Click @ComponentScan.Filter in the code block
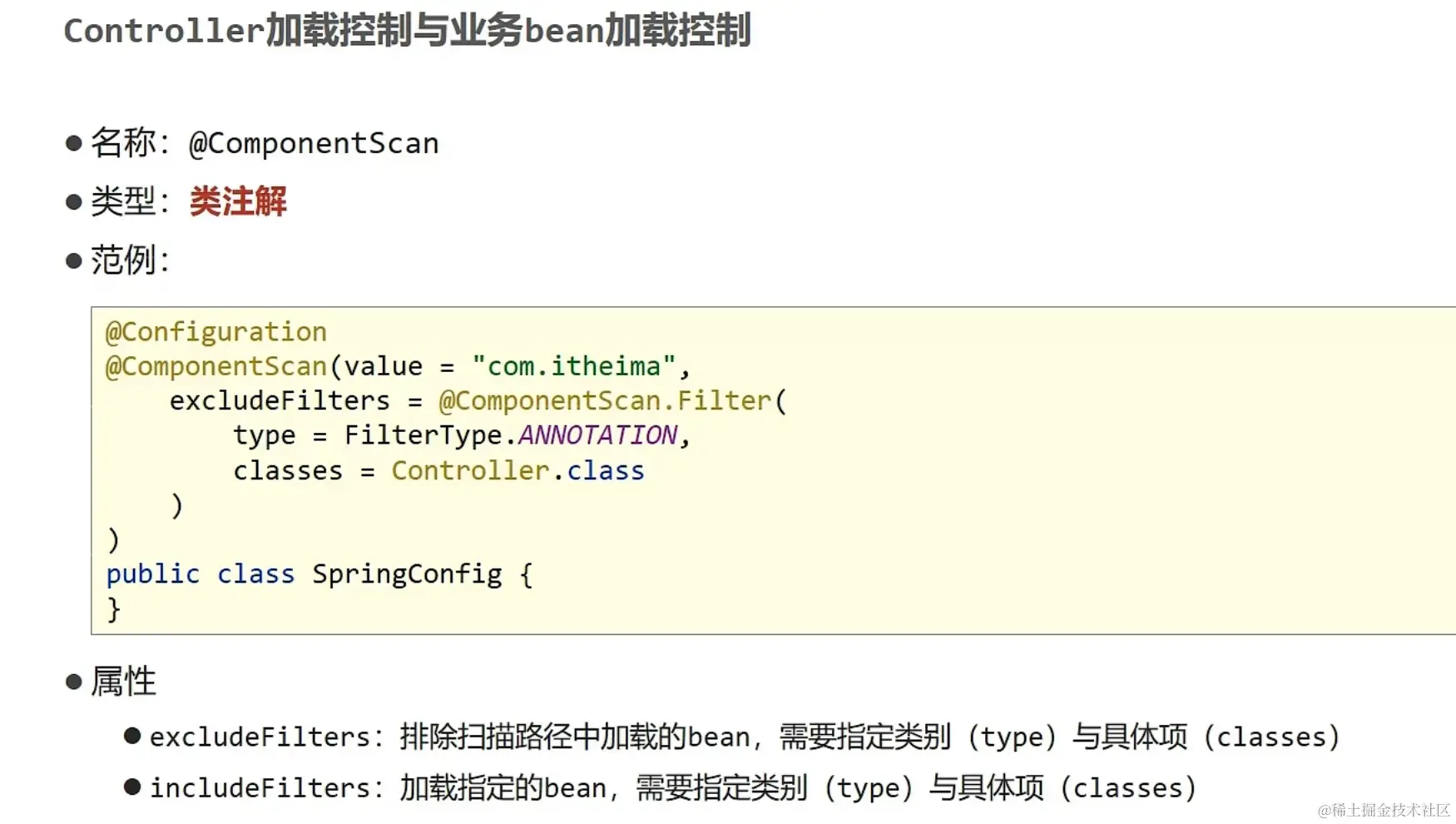1456x824 pixels. point(605,401)
